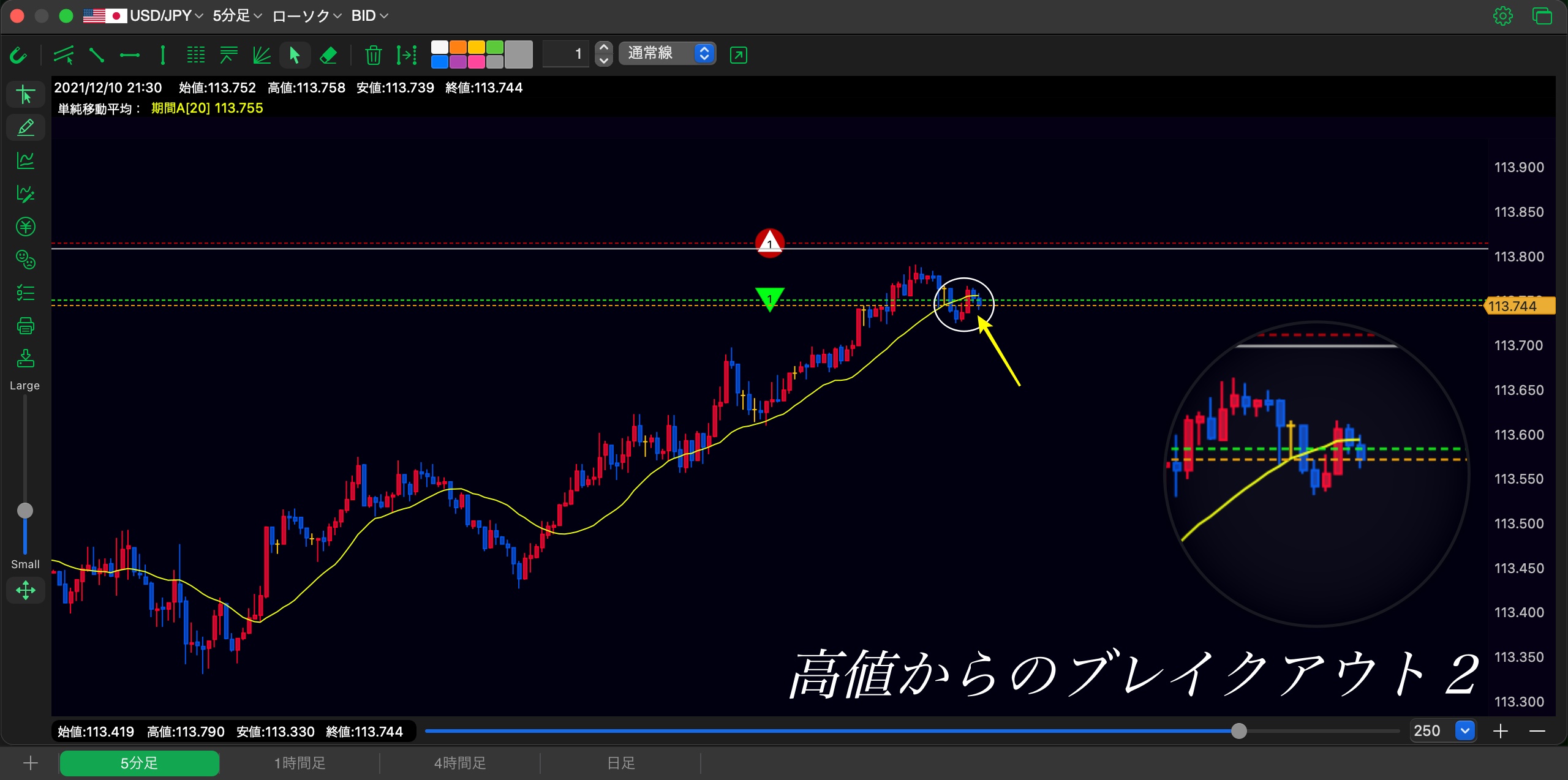Click the plus zoom button near 250

coord(1500,731)
